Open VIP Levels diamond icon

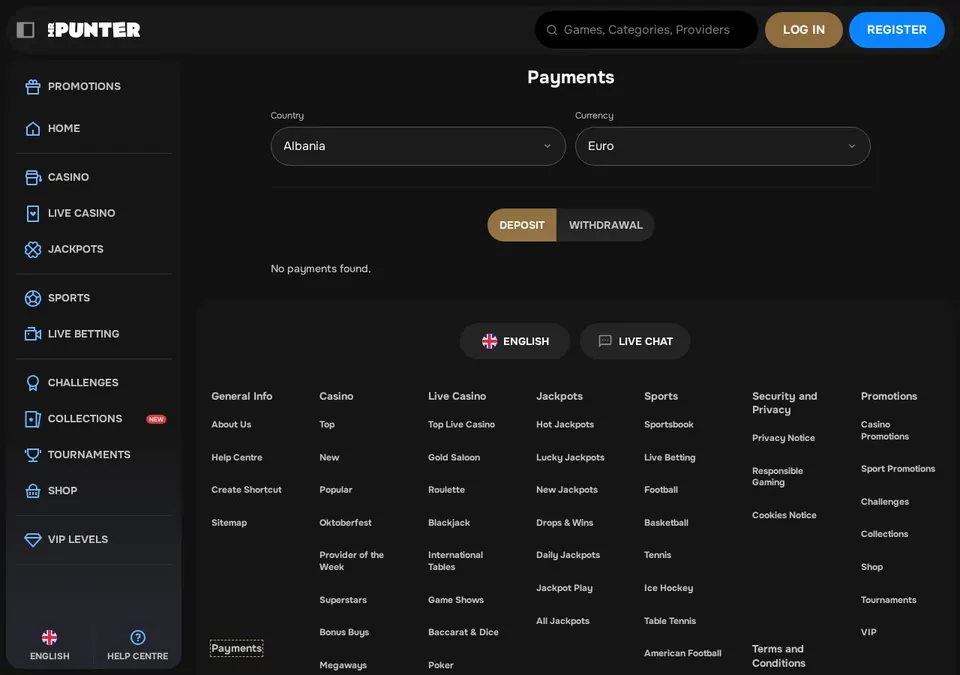(33, 540)
